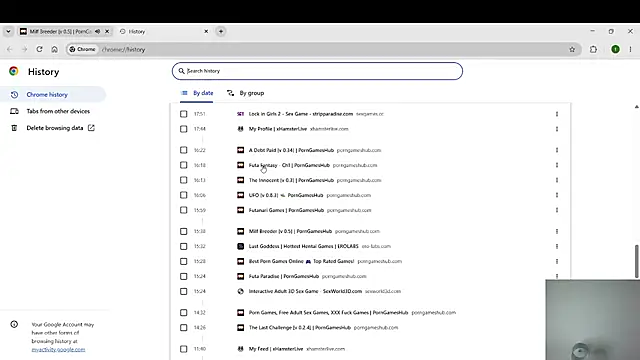Click the scrollbar up arrow
Viewport: 640px width, 360px height.
tap(636, 107)
